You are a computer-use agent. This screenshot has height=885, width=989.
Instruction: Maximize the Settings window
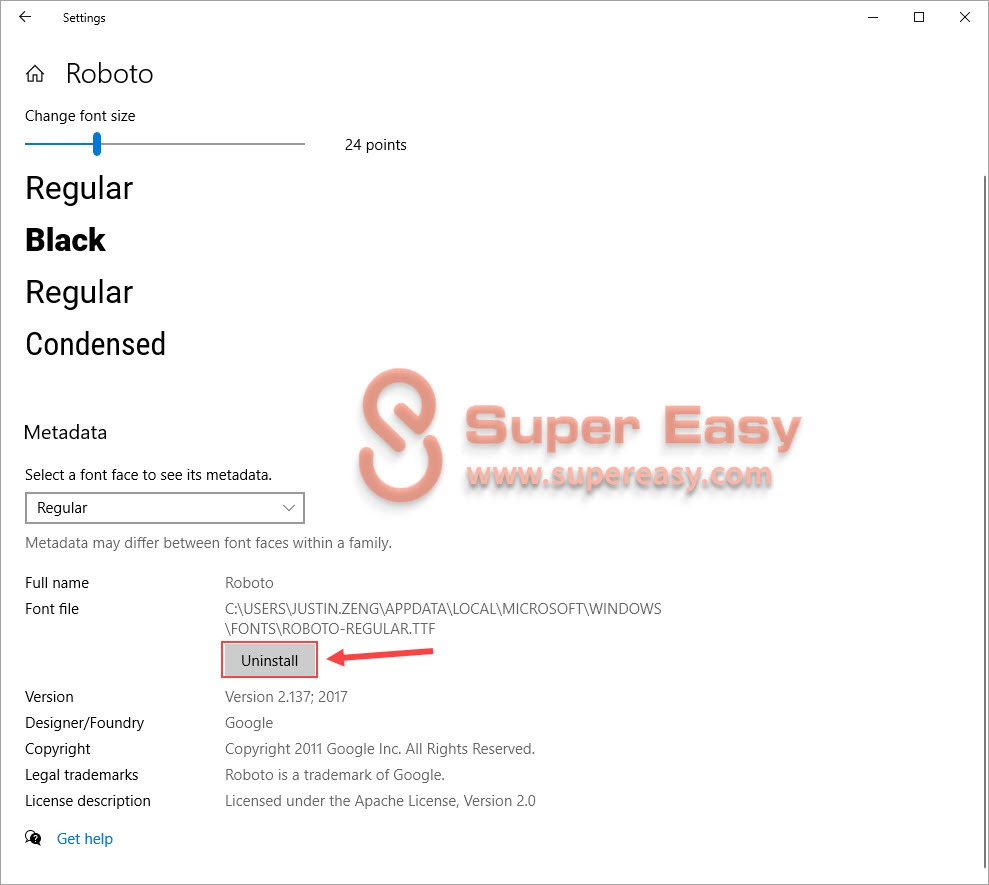[919, 18]
